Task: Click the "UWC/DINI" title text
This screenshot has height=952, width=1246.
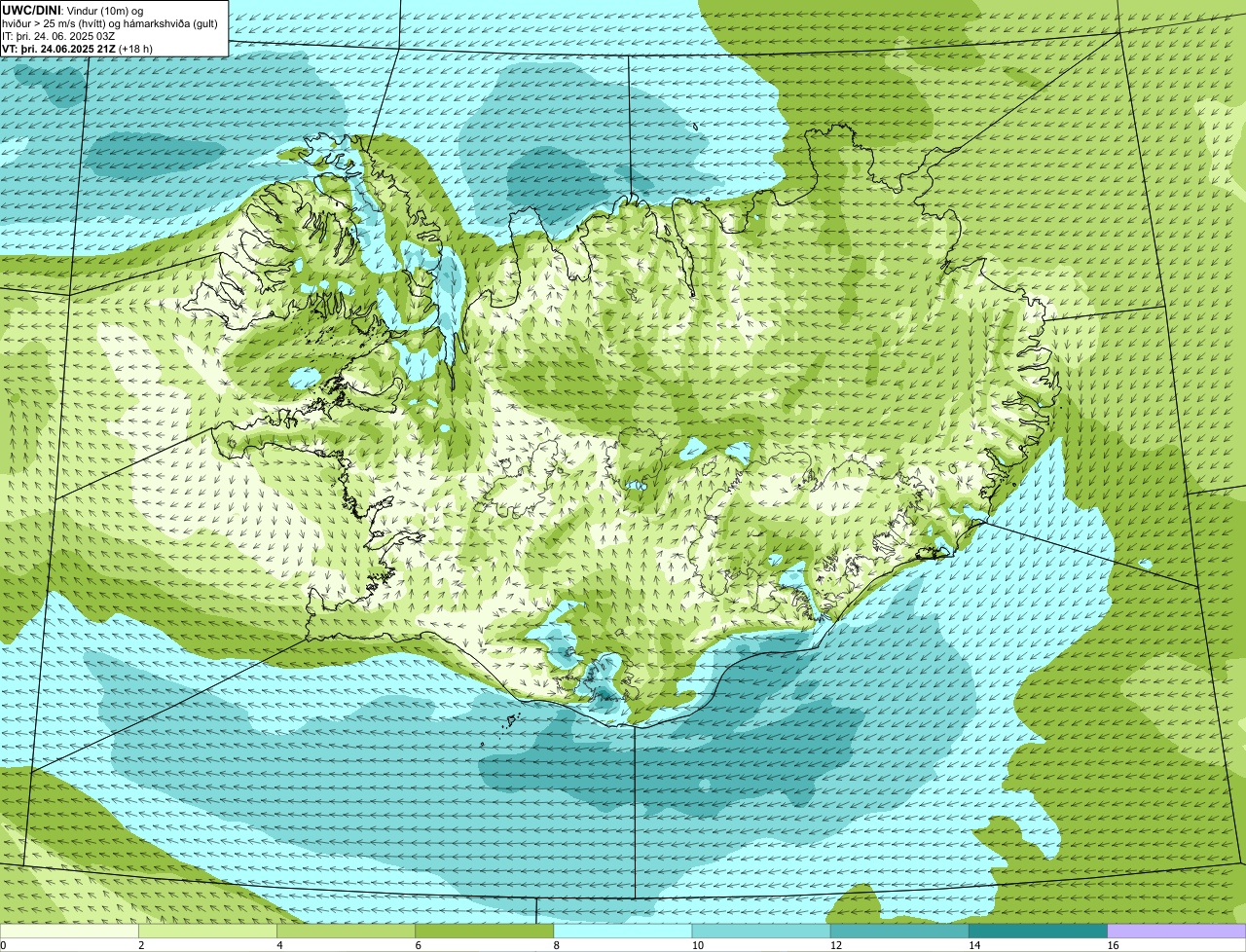Action: tap(31, 10)
